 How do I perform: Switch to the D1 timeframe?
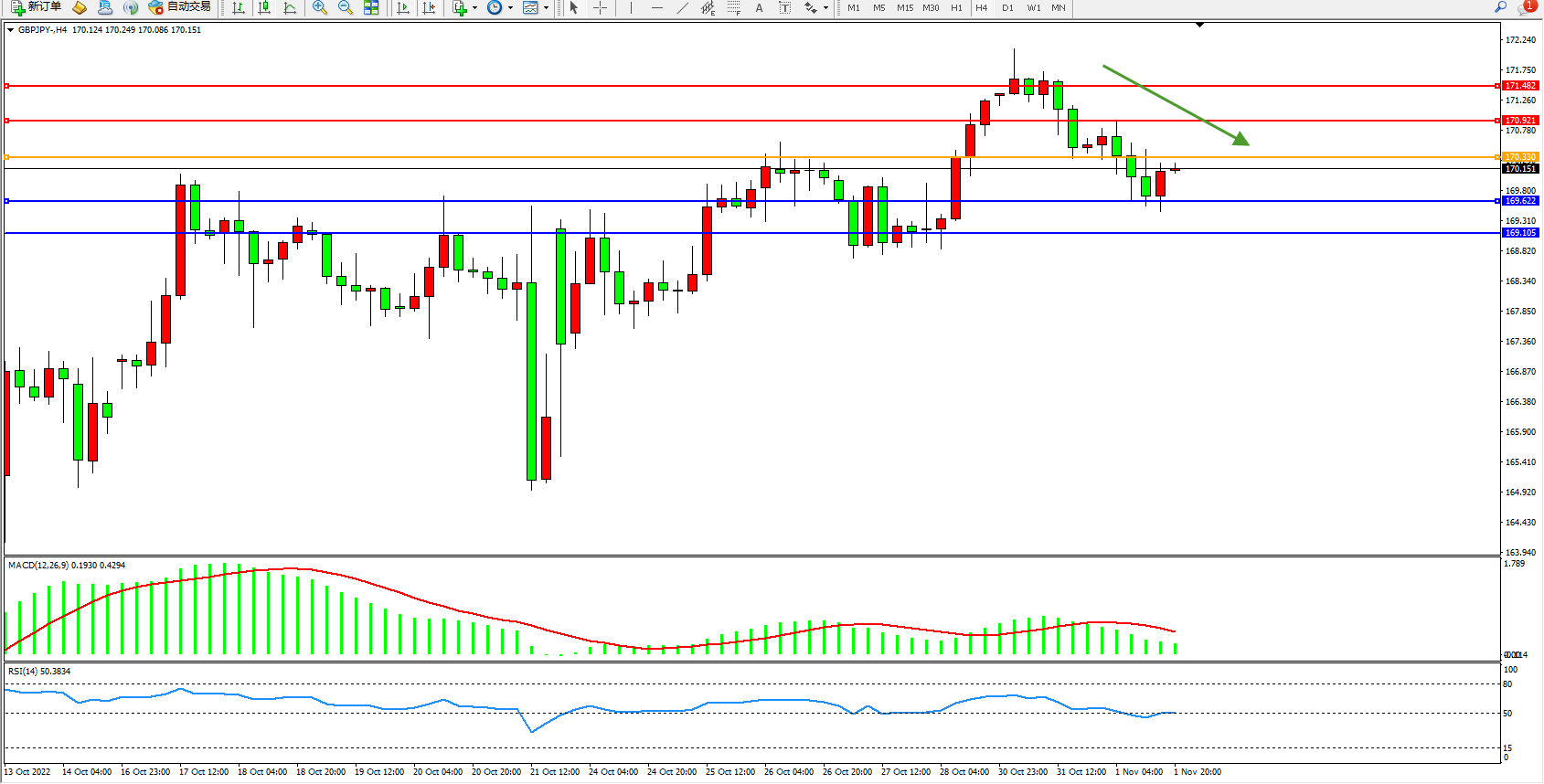[1007, 7]
